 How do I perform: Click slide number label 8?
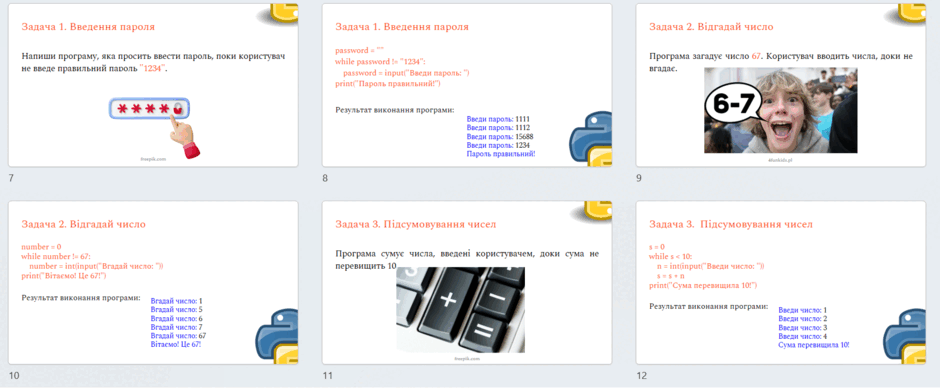pyautogui.click(x=326, y=178)
